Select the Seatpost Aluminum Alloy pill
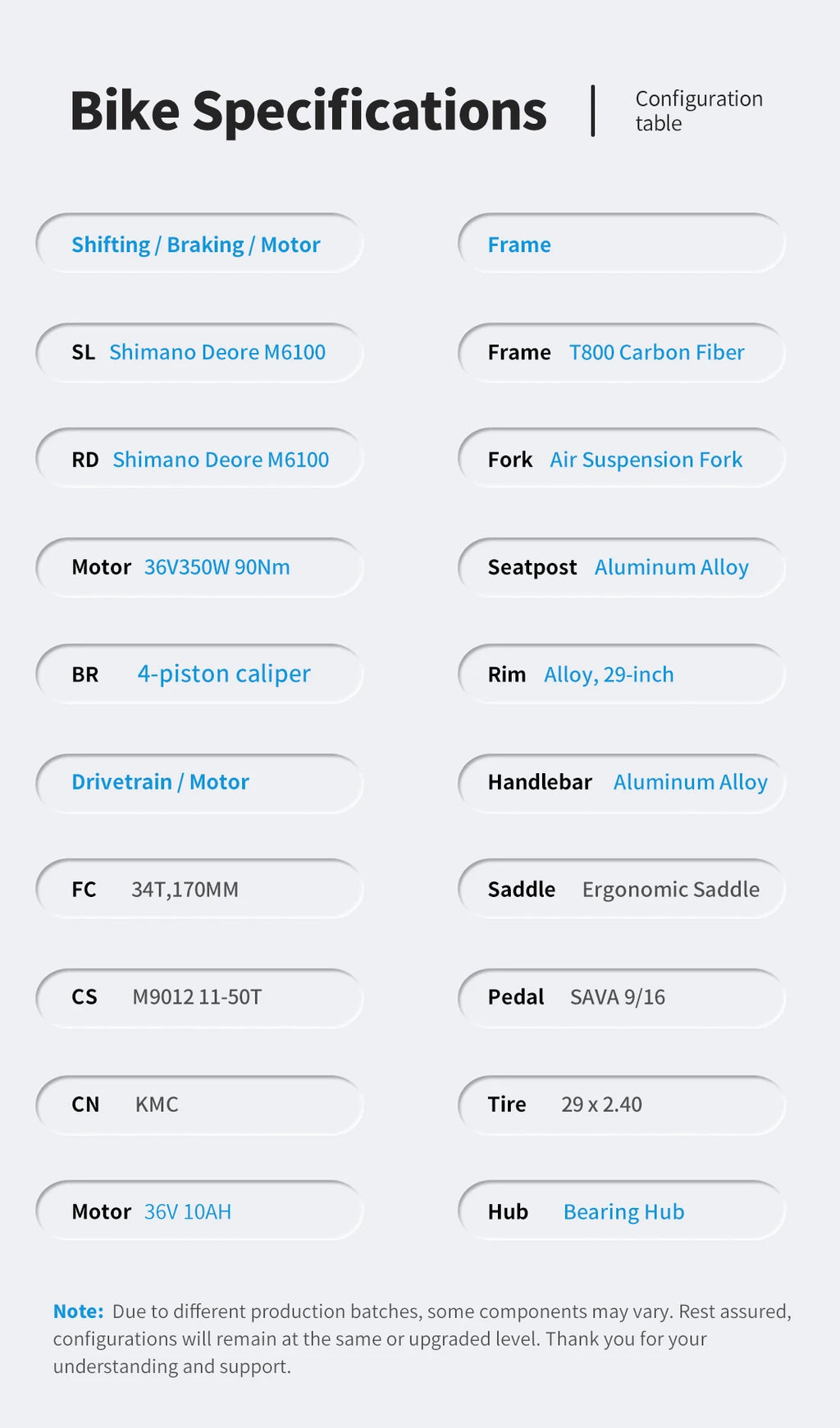The image size is (840, 1428). point(621,567)
